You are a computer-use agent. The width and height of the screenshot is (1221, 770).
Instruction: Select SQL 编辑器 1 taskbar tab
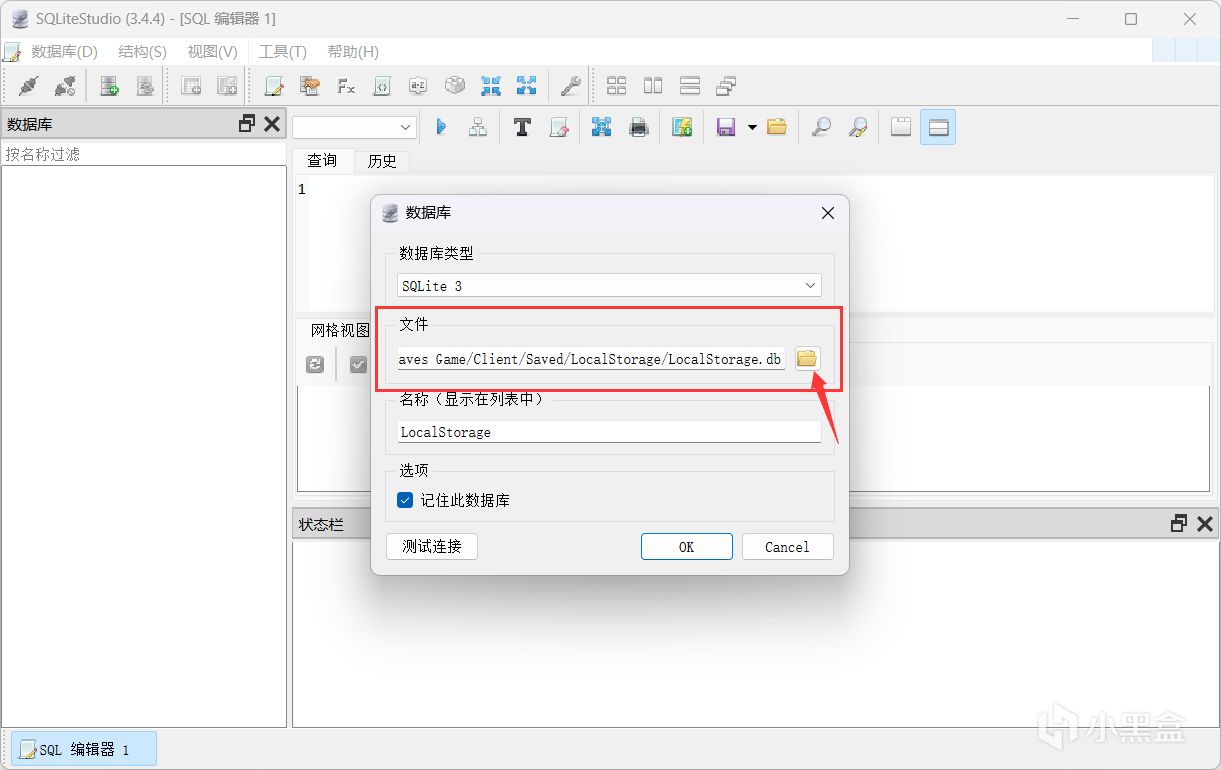[84, 749]
